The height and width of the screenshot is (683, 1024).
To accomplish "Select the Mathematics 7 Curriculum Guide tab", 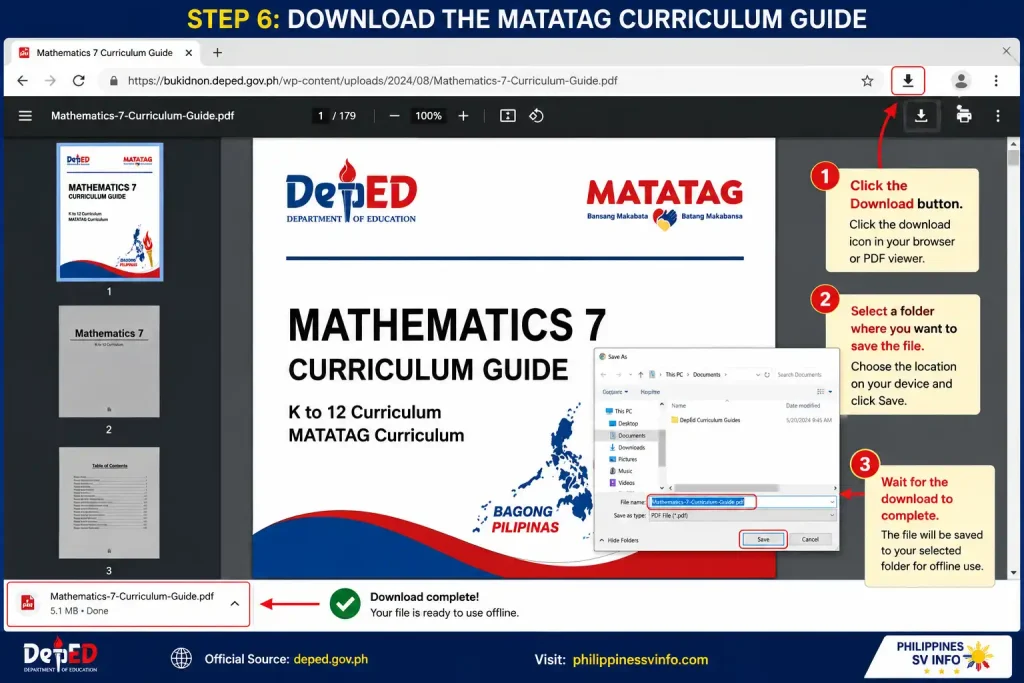I will pos(104,52).
